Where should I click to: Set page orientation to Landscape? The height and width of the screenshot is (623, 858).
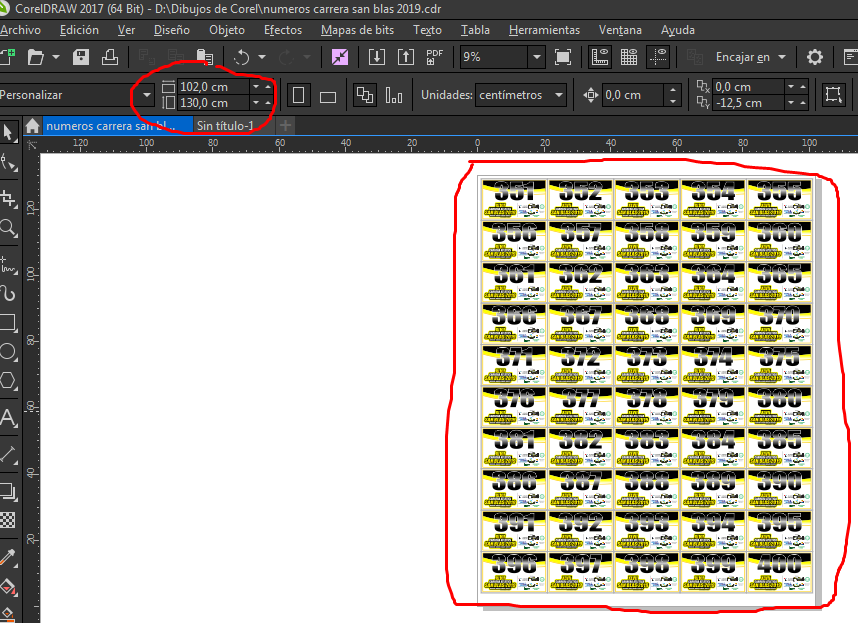[328, 97]
